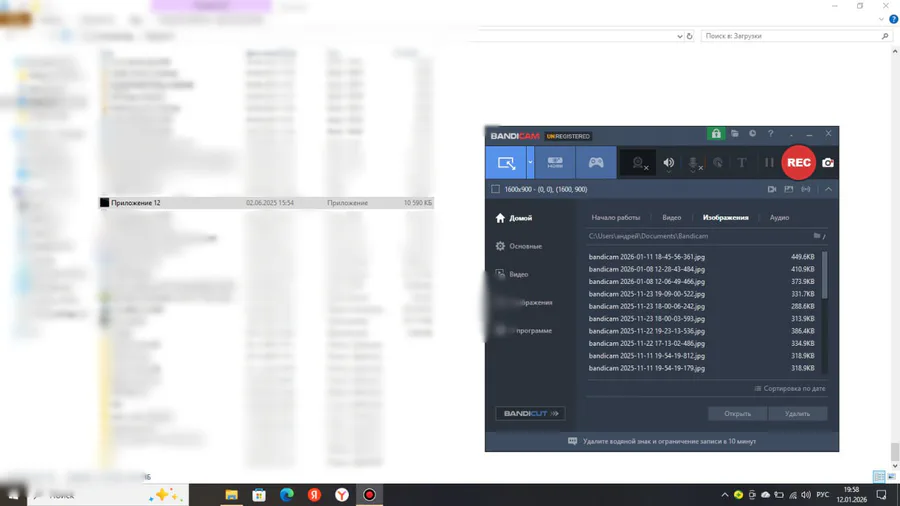
Task: Click the Explorer address bar refresh icon
Action: [x=689, y=36]
